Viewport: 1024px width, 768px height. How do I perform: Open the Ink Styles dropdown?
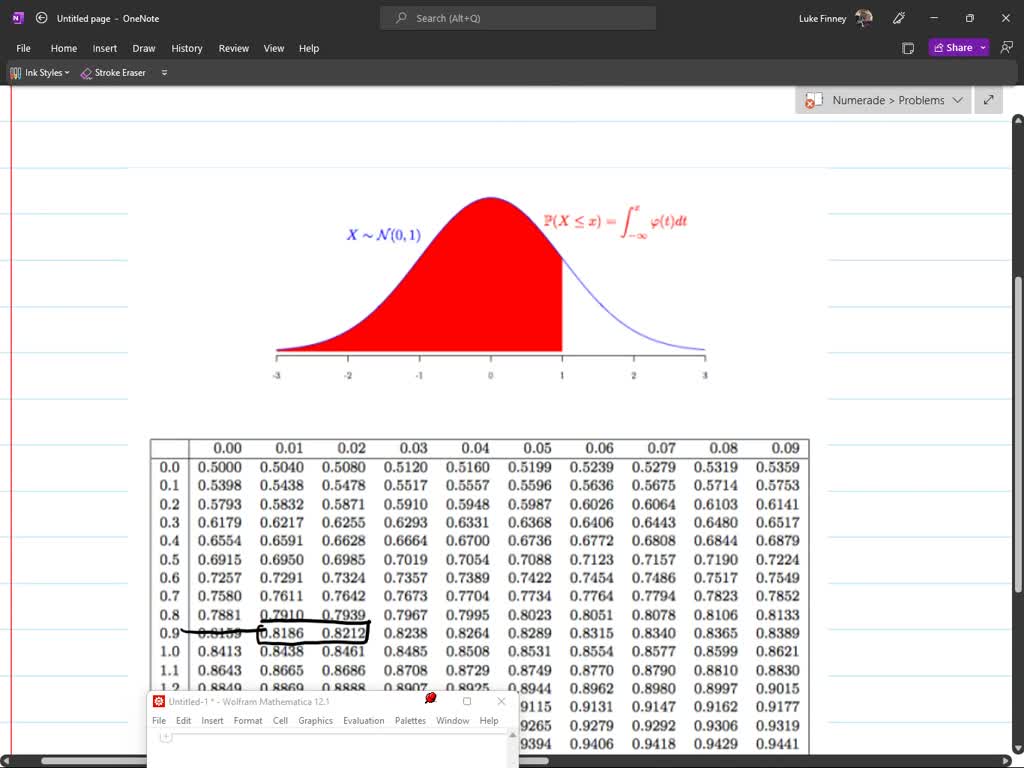pos(40,73)
